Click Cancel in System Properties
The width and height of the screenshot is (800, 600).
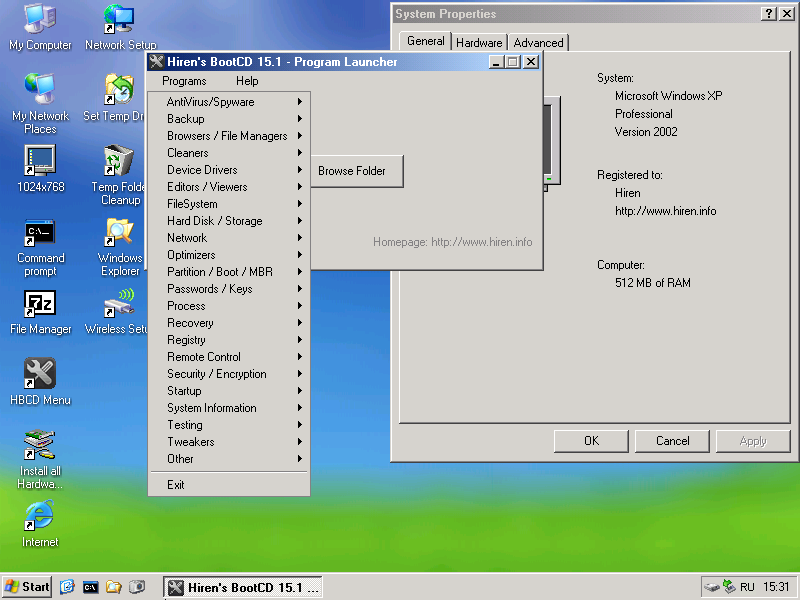coord(672,441)
